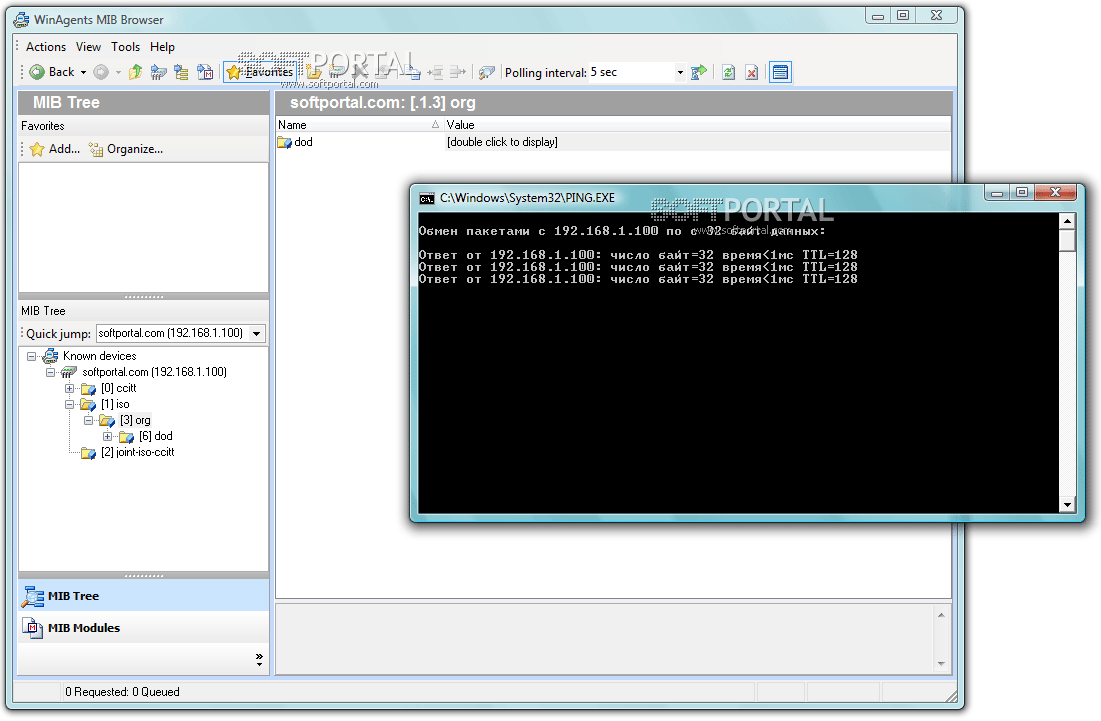Switch to MIB Modules navigation pane

(143, 628)
